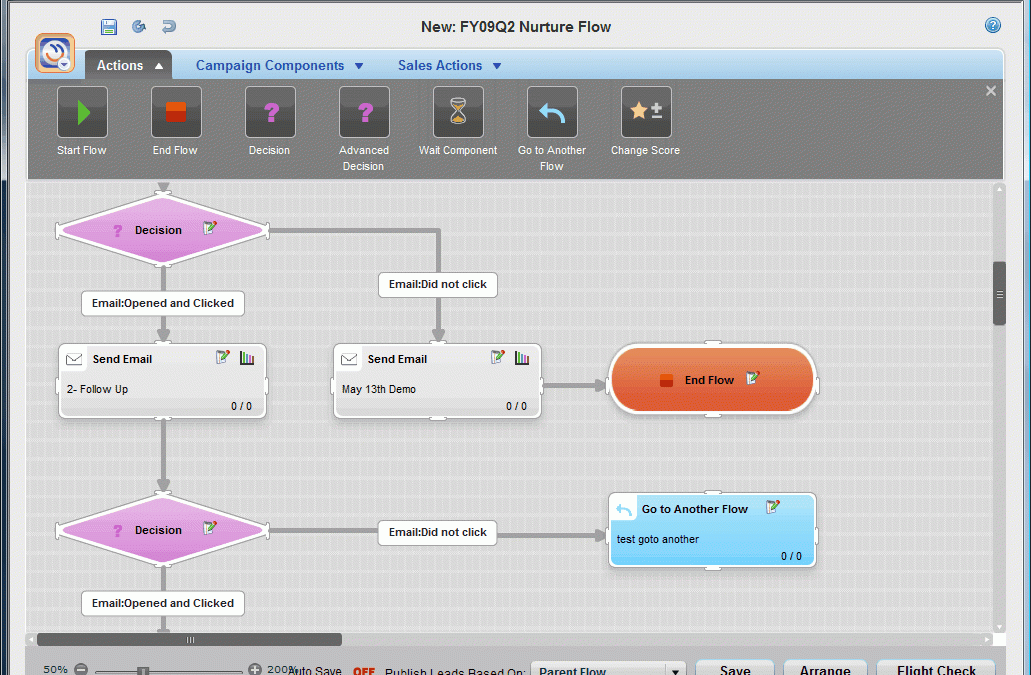This screenshot has height=675, width=1031.
Task: Click the undo arrow icon in header
Action: click(169, 26)
